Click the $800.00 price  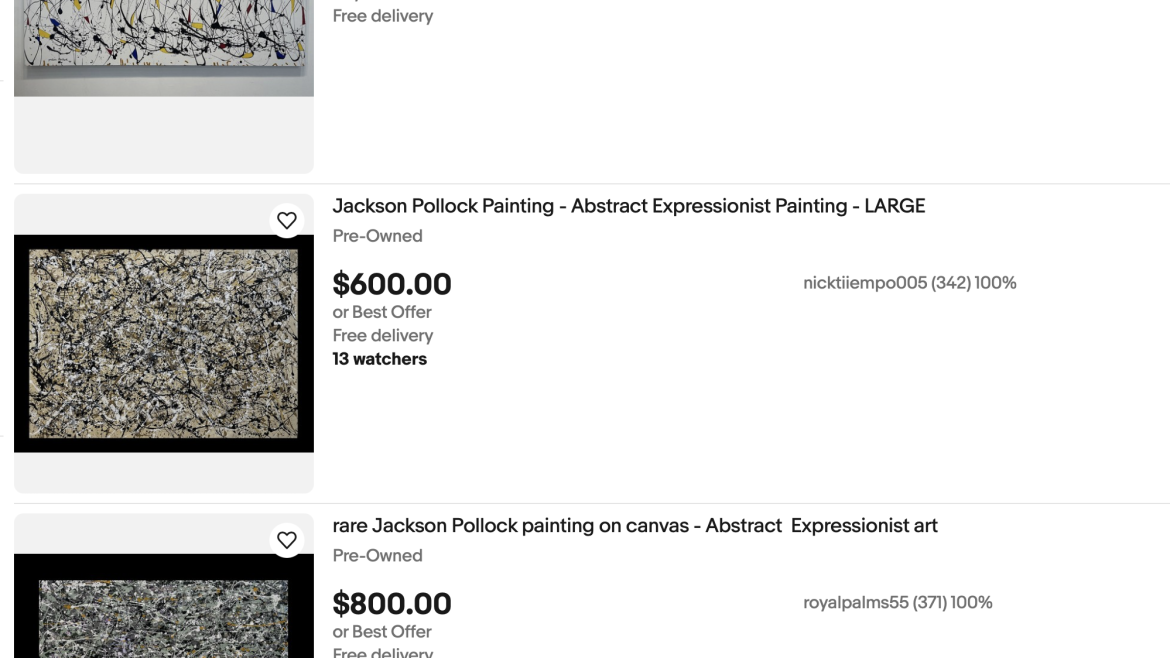pyautogui.click(x=392, y=604)
